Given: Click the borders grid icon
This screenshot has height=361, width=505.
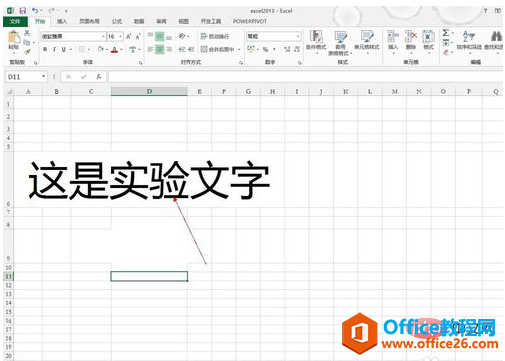Looking at the screenshot, I should [x=82, y=49].
